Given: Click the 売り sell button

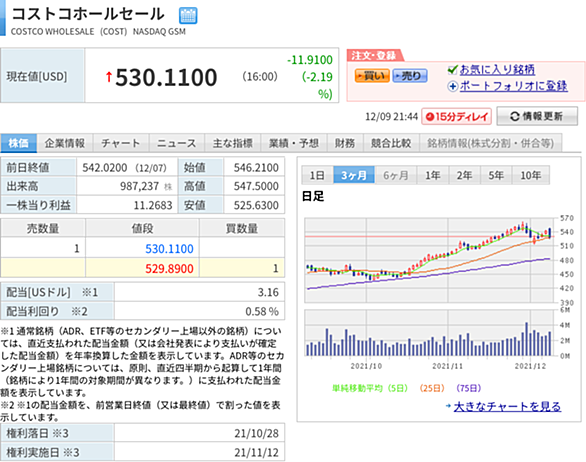Looking at the screenshot, I should [x=410, y=76].
